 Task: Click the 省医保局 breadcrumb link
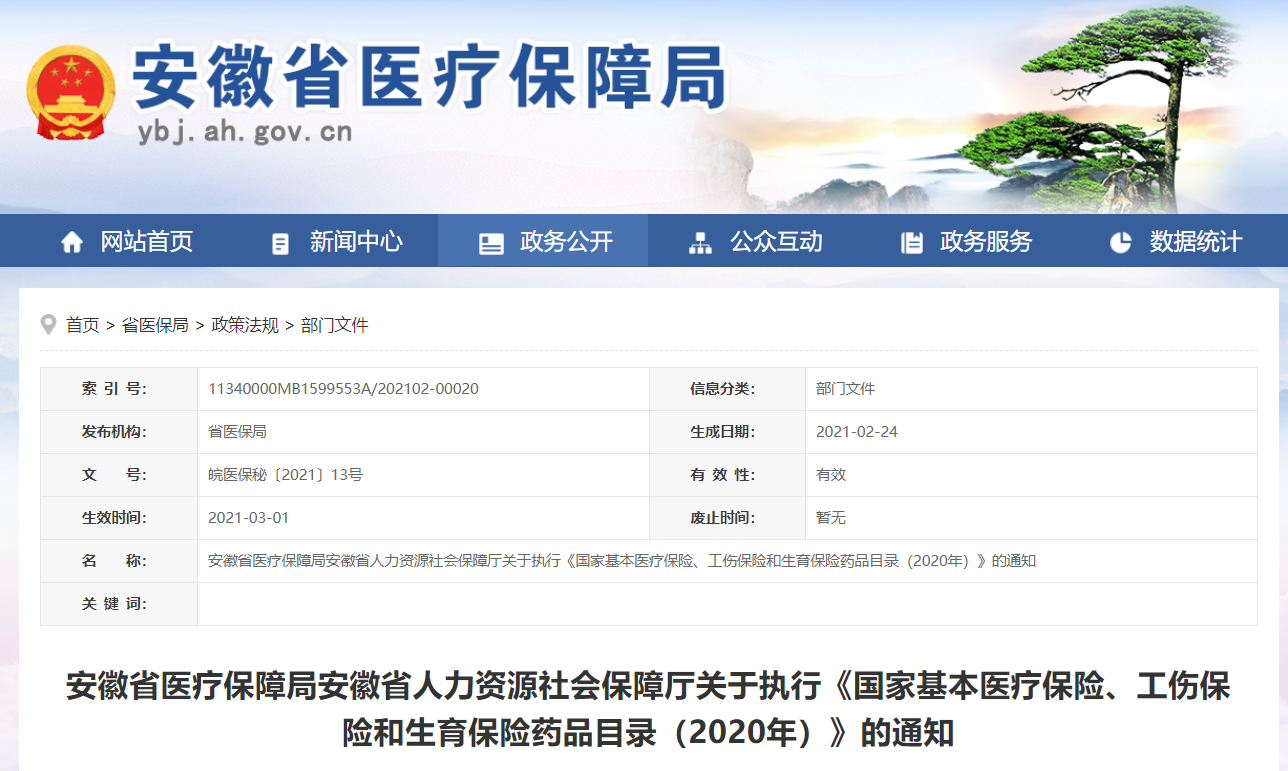[155, 325]
